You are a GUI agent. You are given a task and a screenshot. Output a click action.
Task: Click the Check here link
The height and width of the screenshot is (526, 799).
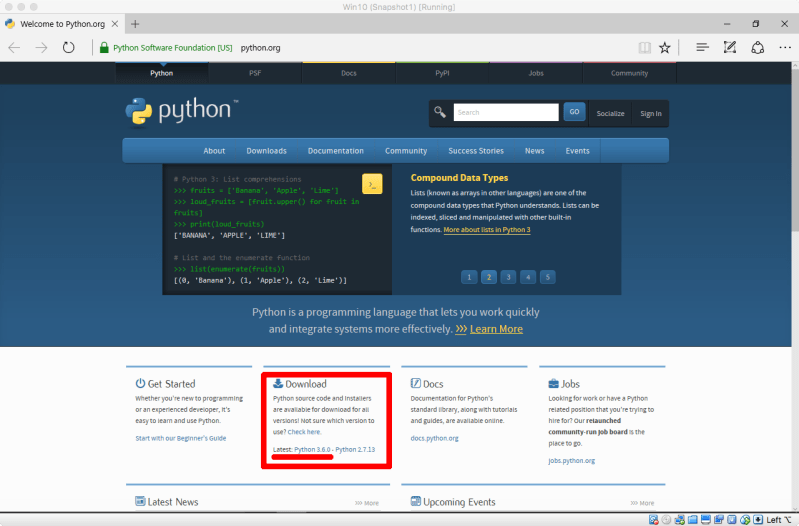(305, 432)
